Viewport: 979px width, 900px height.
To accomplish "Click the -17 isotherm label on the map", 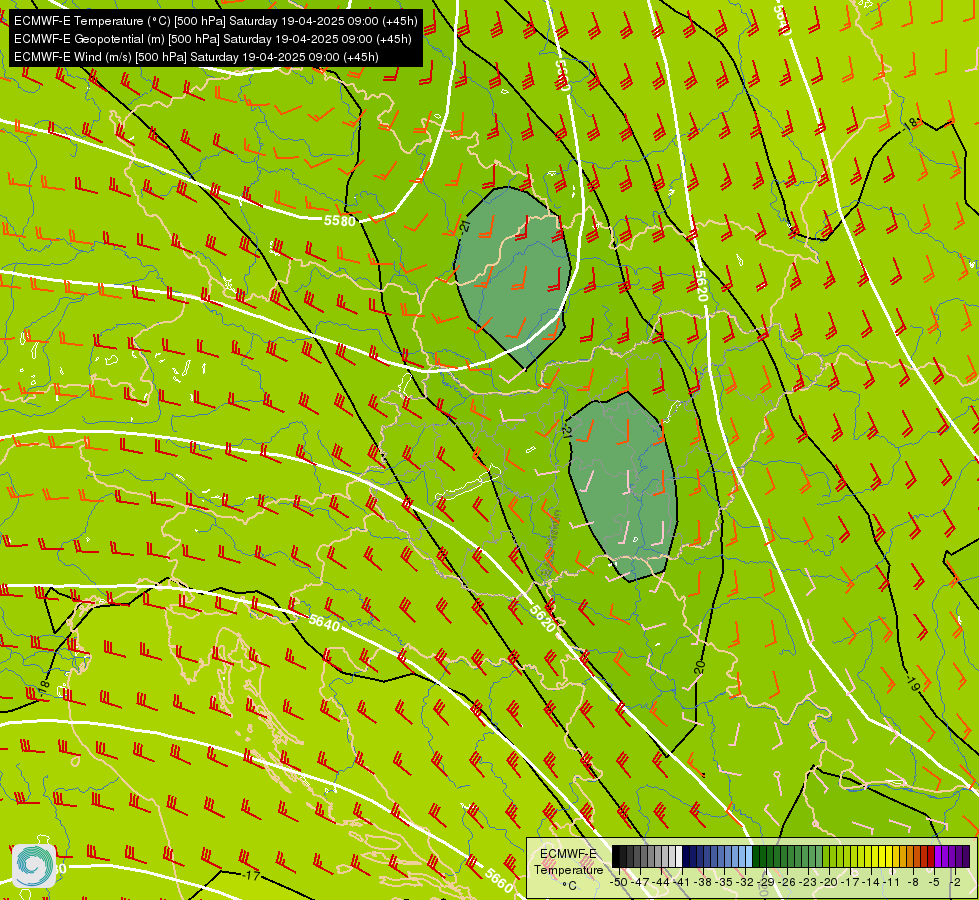I will click(251, 876).
